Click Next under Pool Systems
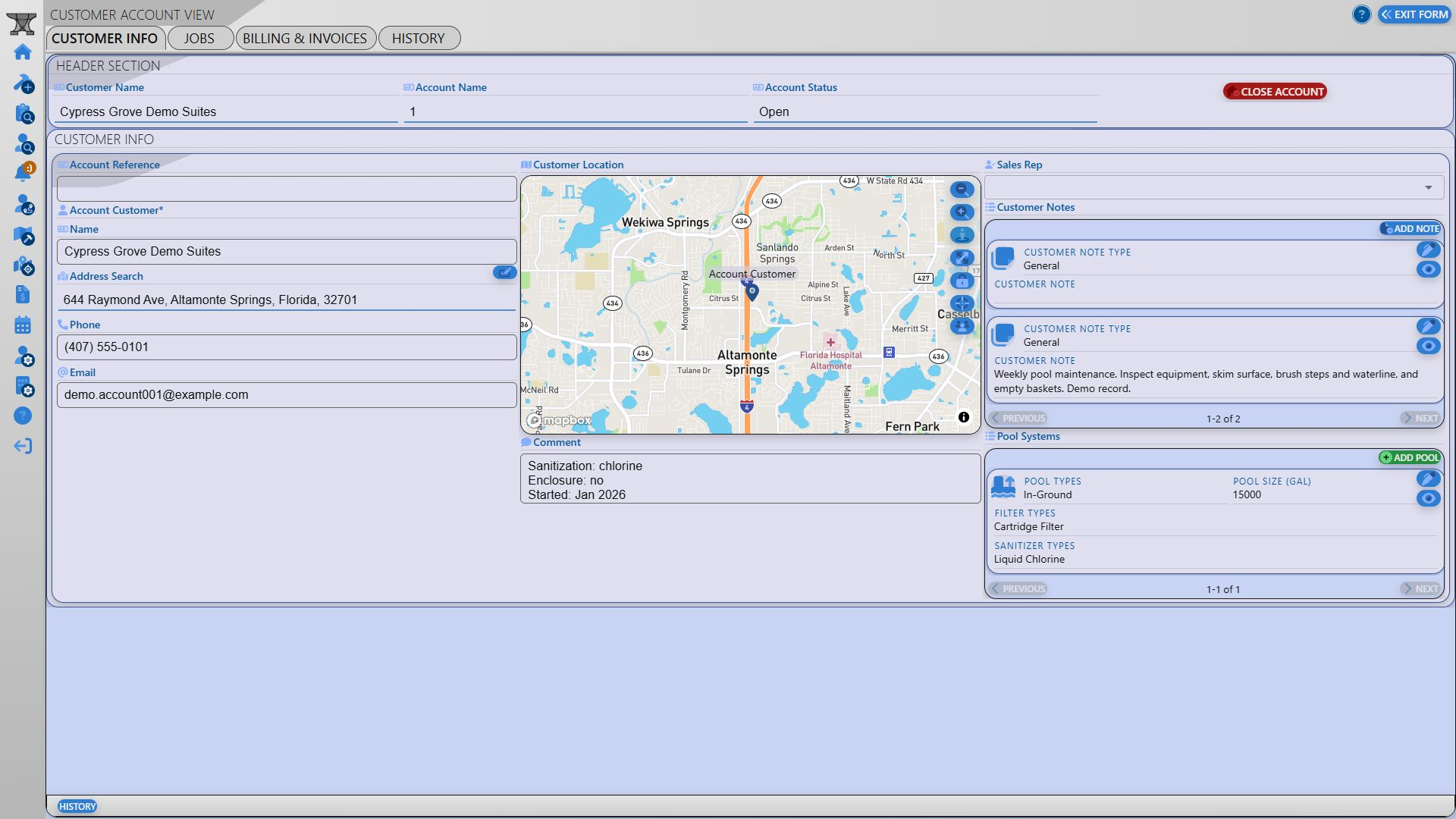Viewport: 1456px width, 819px height. [1420, 589]
